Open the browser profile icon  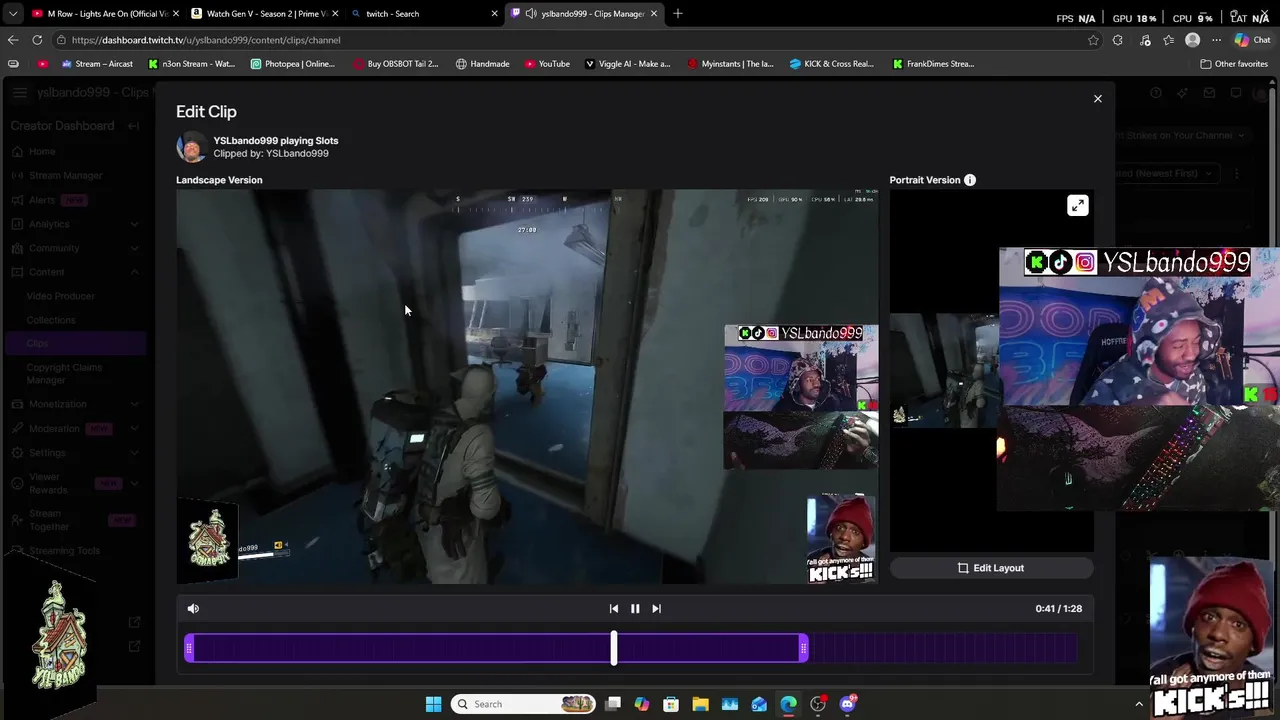coord(1192,40)
